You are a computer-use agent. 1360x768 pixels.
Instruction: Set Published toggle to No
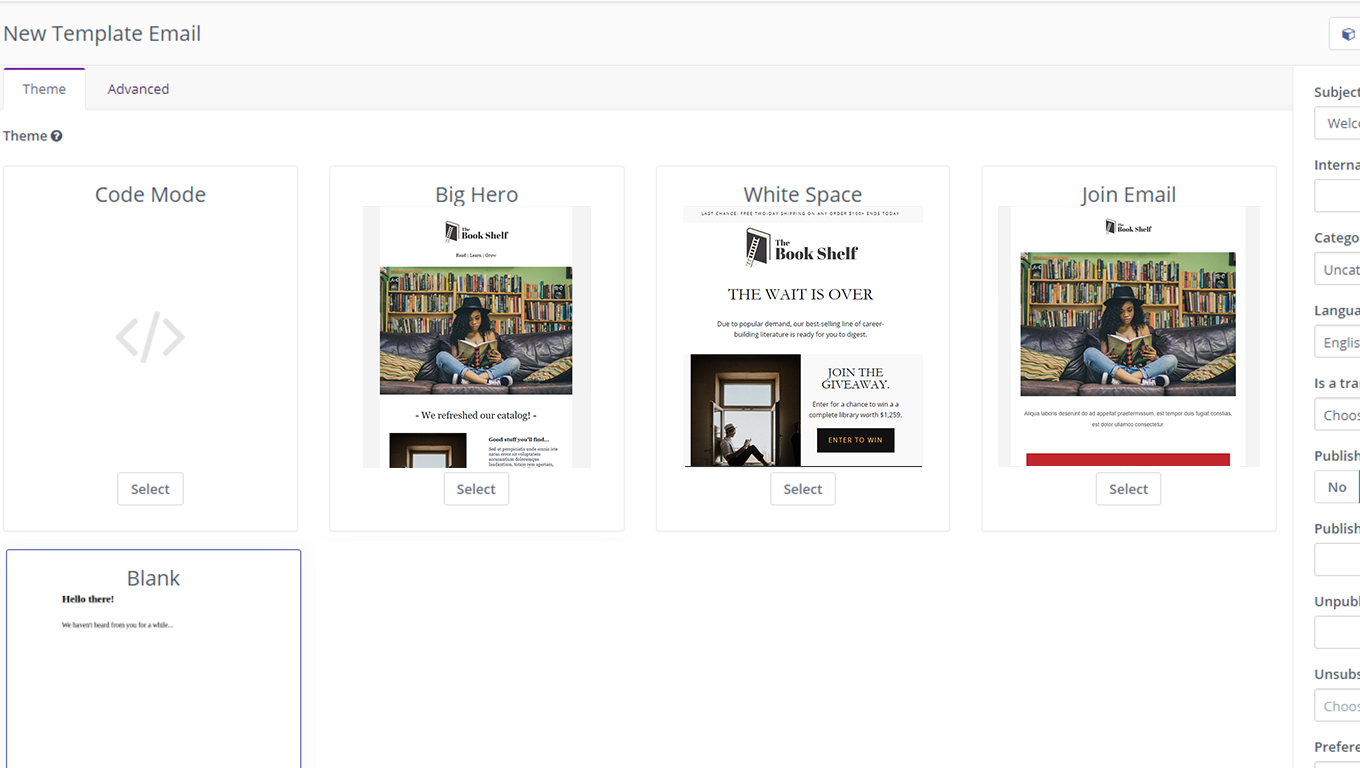[x=1337, y=487]
